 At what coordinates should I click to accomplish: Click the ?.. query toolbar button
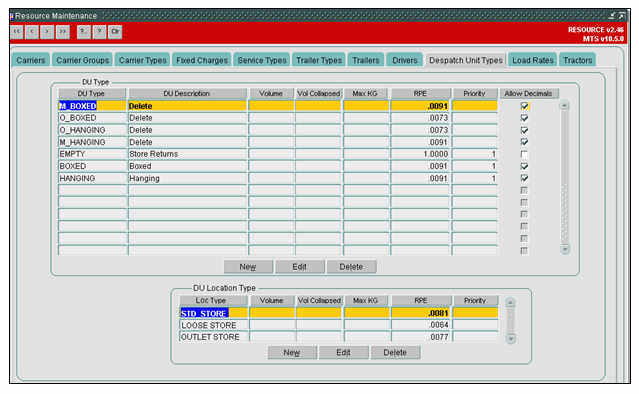tap(84, 32)
